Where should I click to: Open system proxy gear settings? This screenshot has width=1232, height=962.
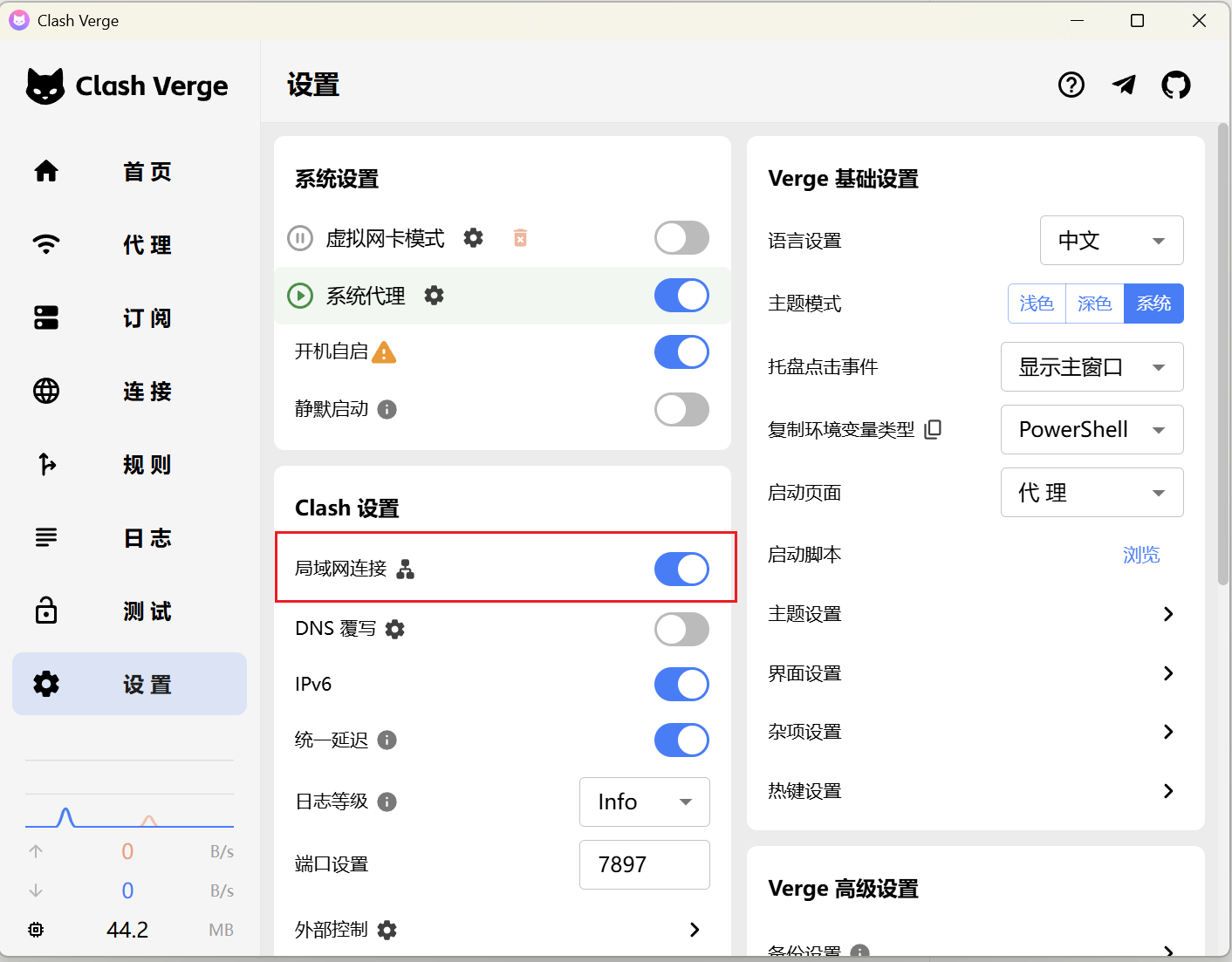point(434,296)
